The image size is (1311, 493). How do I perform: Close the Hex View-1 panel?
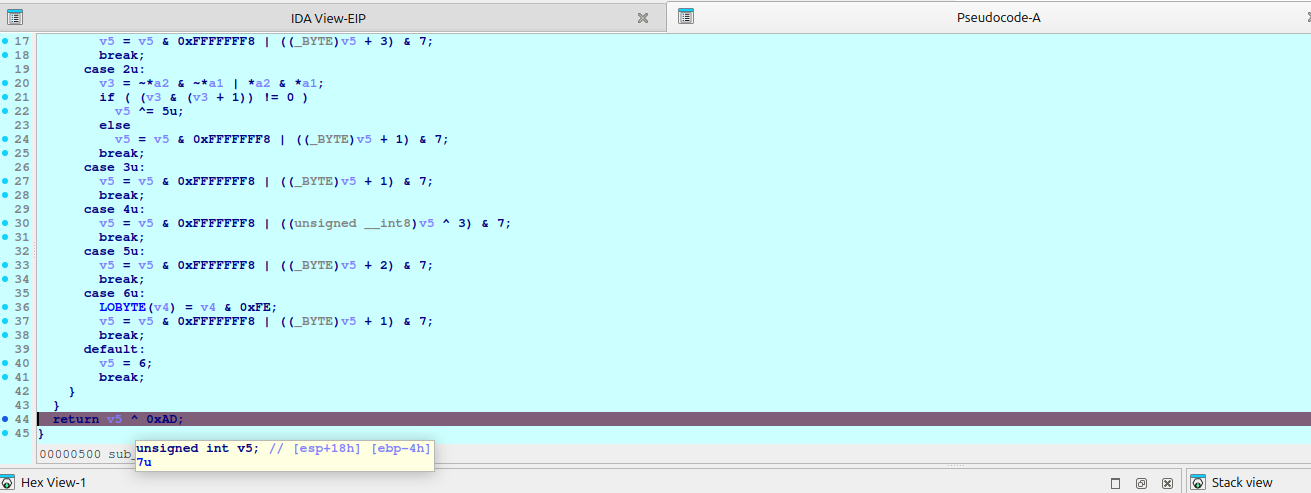point(1167,483)
